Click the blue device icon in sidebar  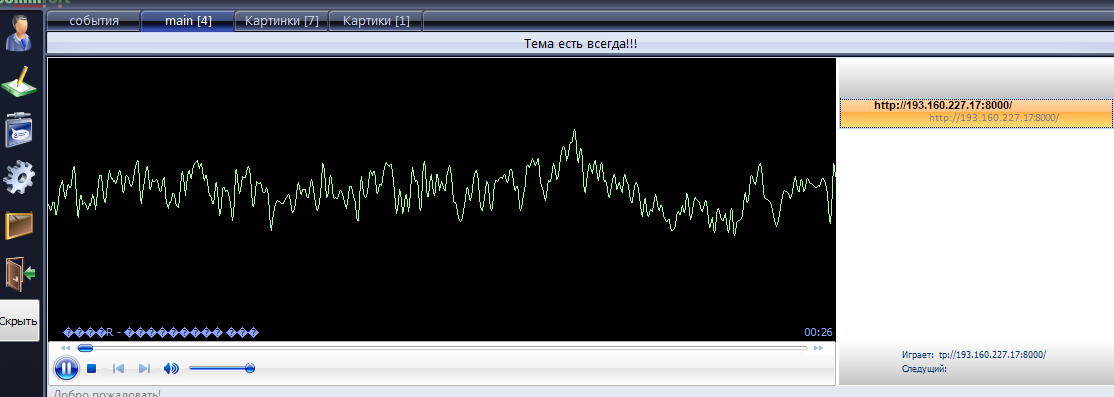click(19, 130)
